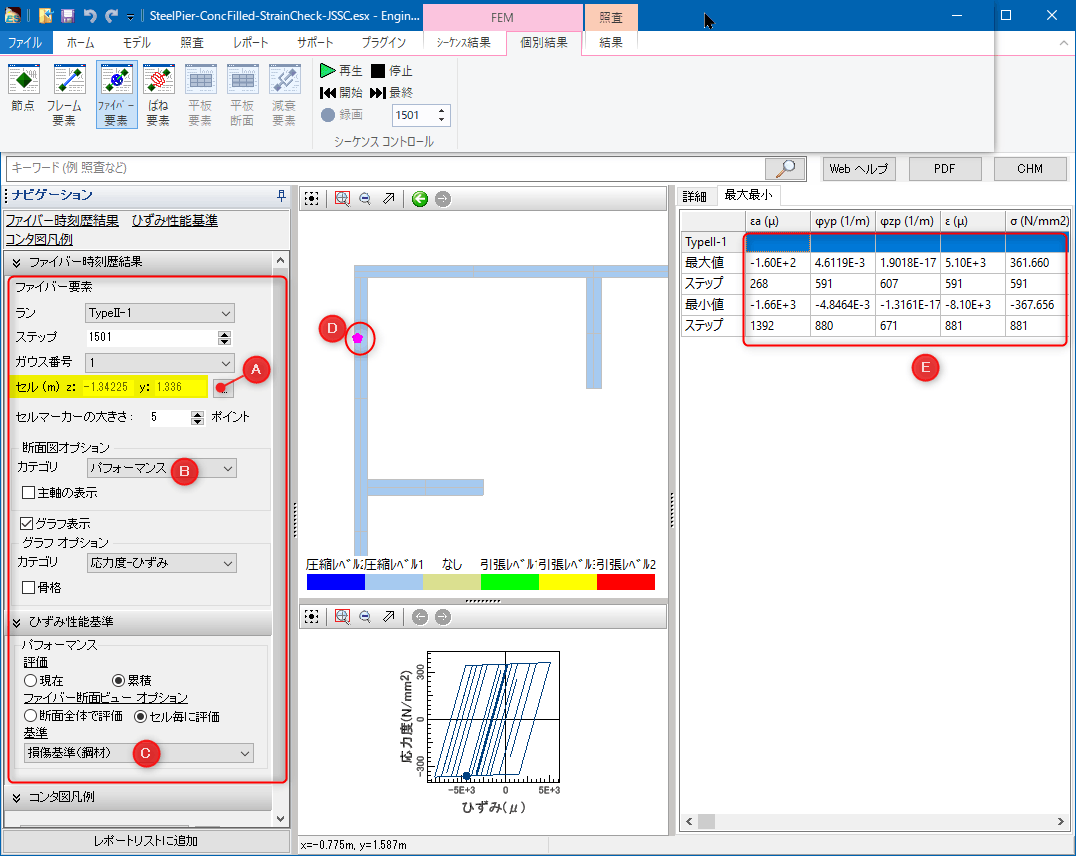
Task: Uncheck the グラフ表示 checkbox
Action: tap(27, 523)
